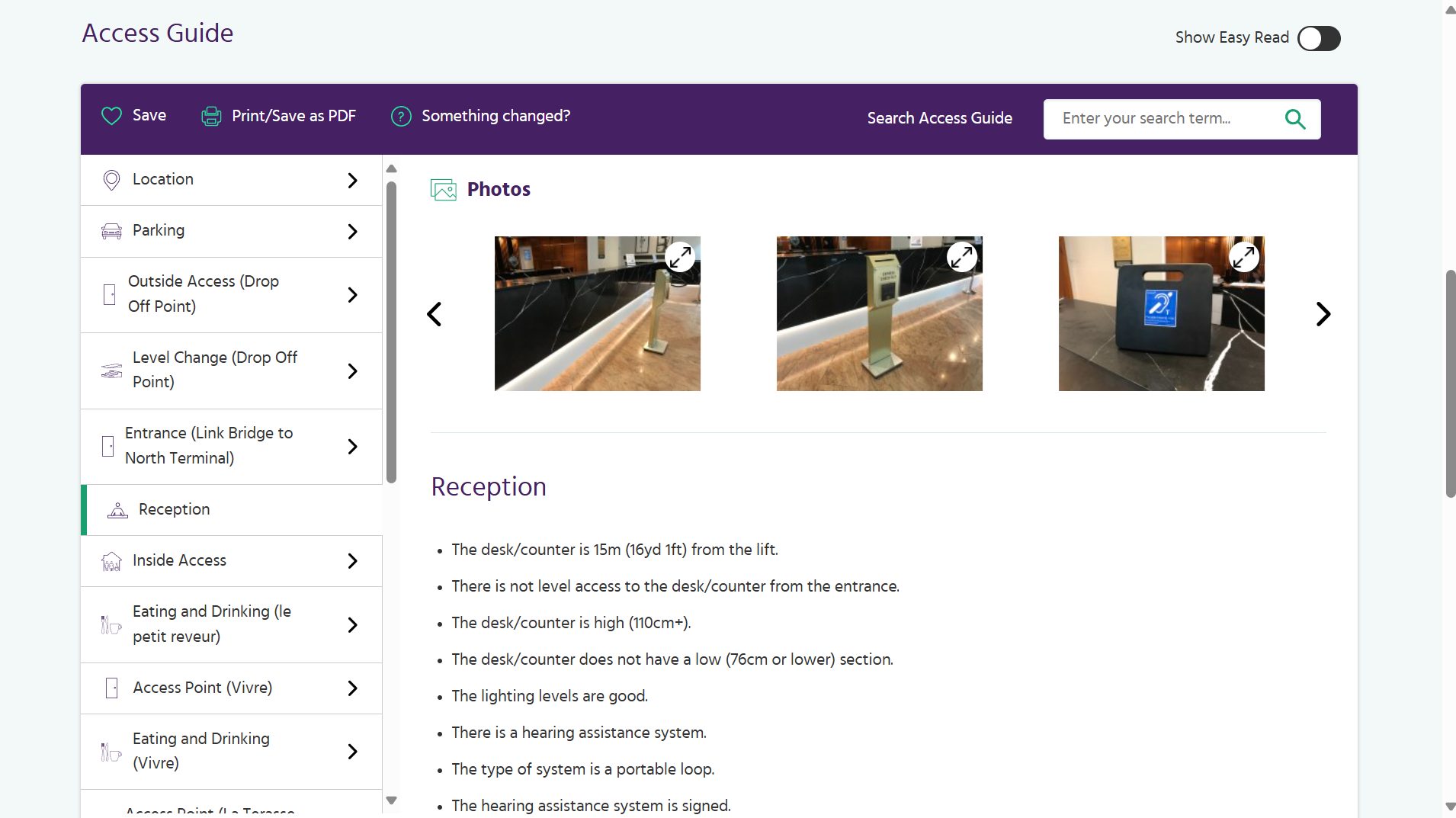Viewport: 1456px width, 818px height.
Task: Click the Access Guide heading
Action: [158, 33]
